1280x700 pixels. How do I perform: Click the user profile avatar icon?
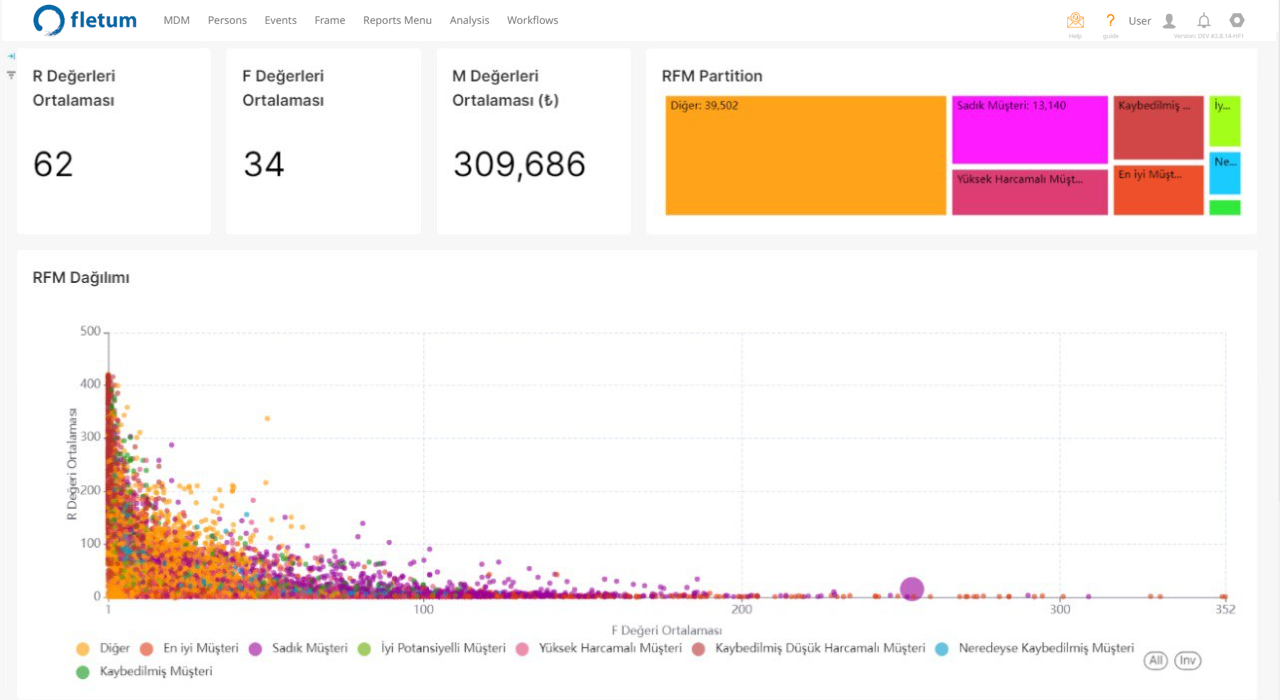tap(1169, 20)
